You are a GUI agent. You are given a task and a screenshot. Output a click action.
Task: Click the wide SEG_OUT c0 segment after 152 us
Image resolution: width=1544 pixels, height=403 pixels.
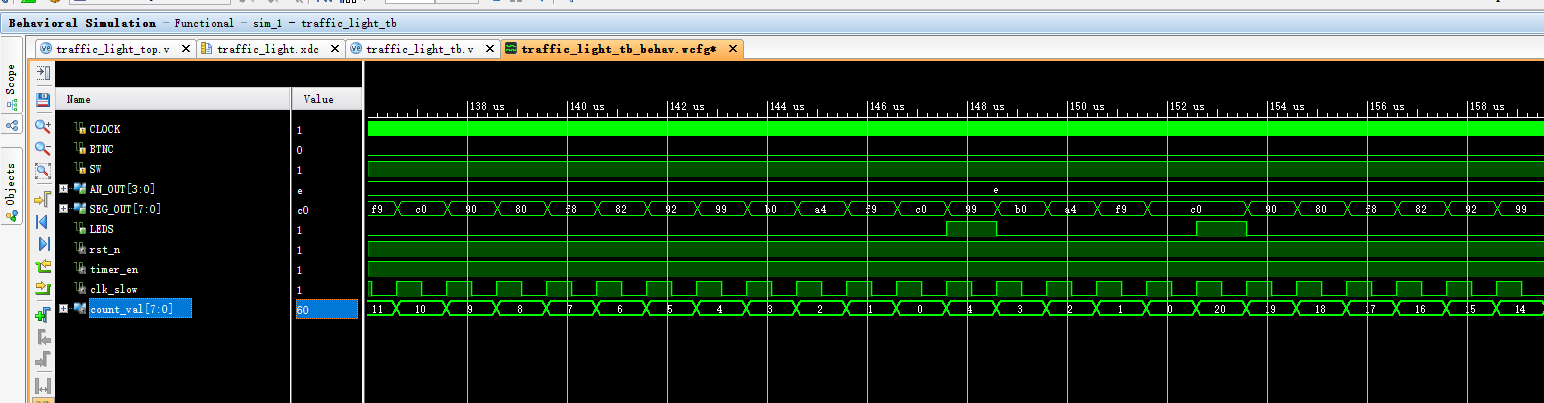tap(1196, 209)
